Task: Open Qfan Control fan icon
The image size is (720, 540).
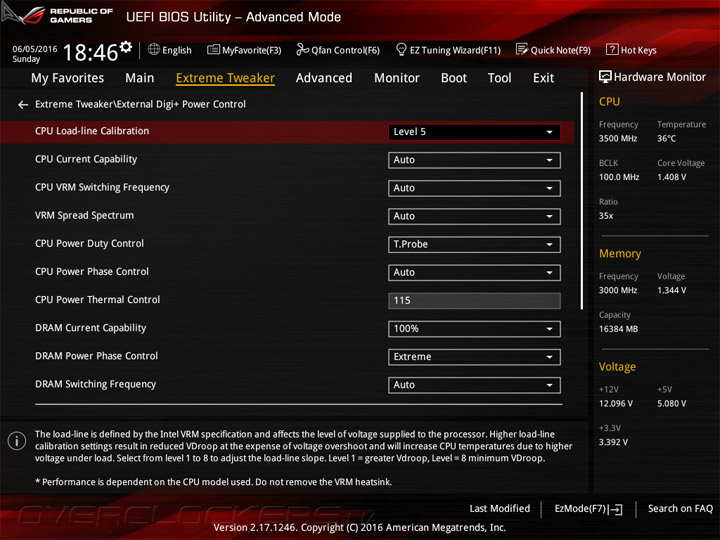Action: coord(302,50)
